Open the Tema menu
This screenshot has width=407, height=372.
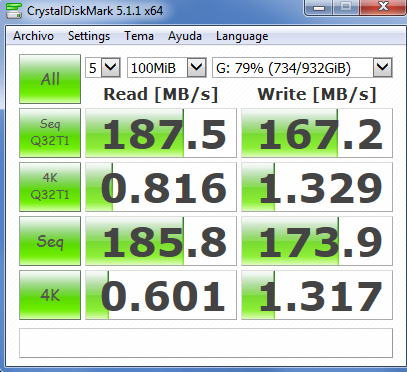[139, 36]
